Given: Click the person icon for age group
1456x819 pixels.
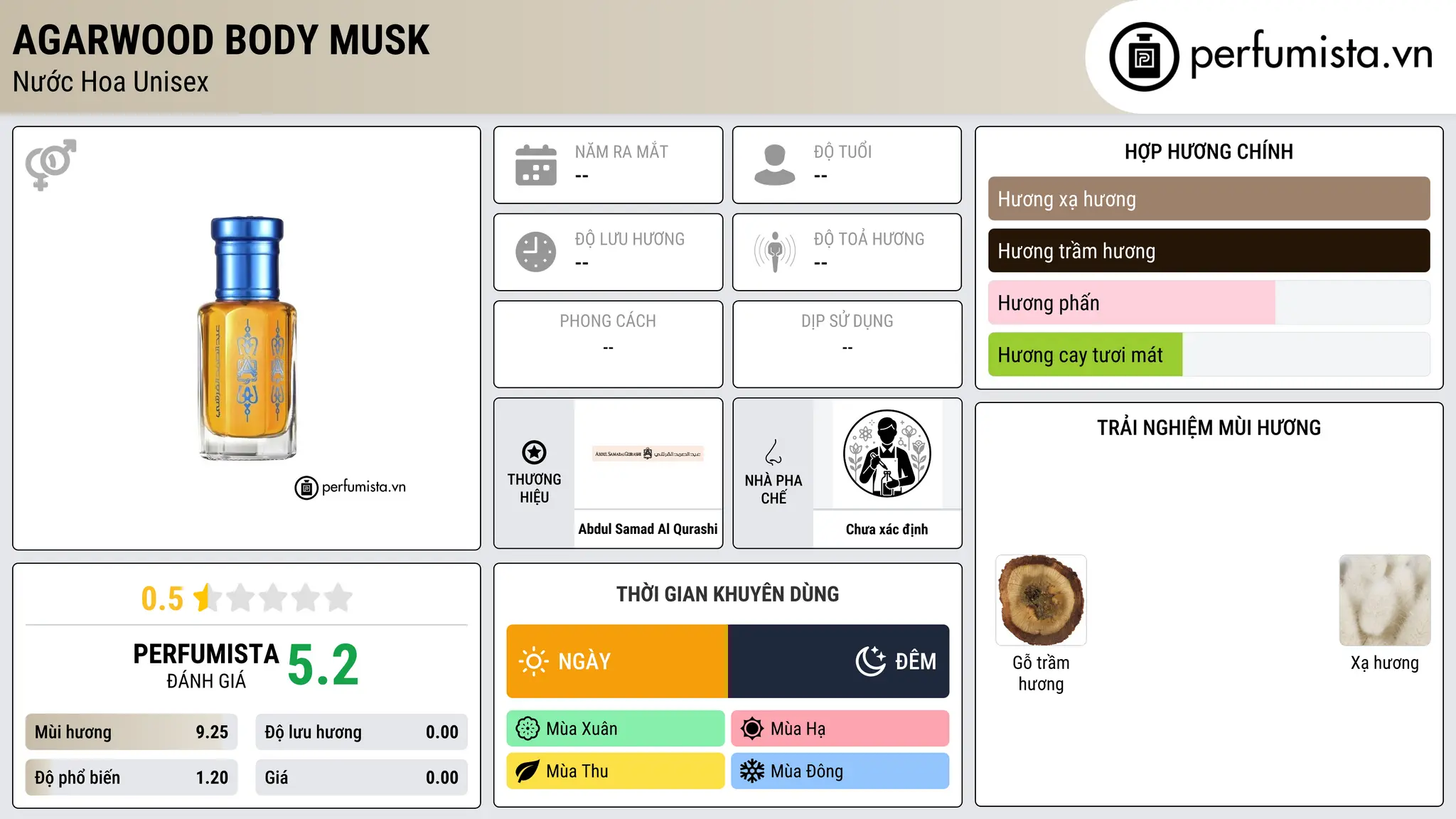Looking at the screenshot, I should pyautogui.click(x=775, y=165).
